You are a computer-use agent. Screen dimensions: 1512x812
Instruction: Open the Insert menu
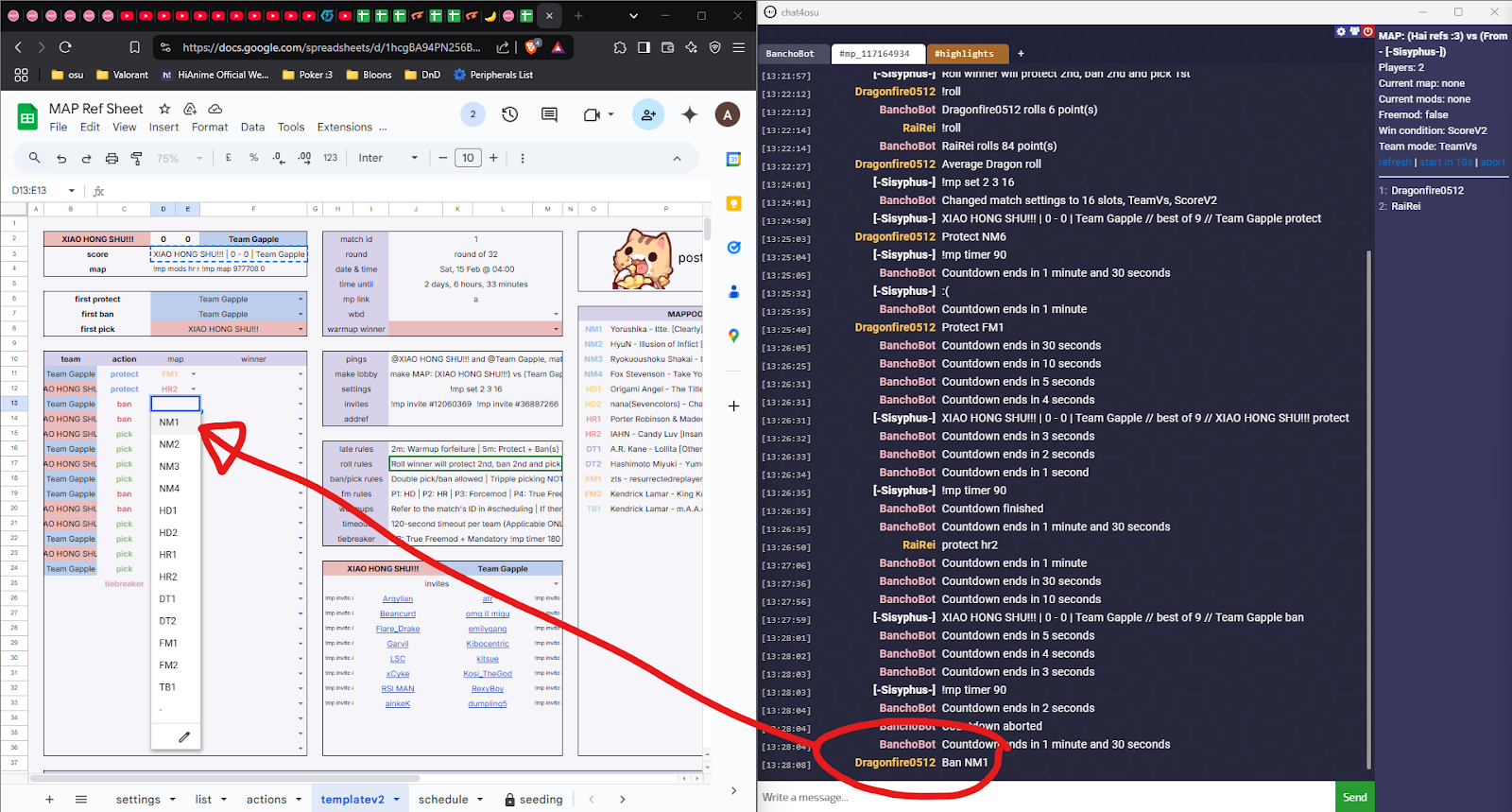[x=163, y=127]
